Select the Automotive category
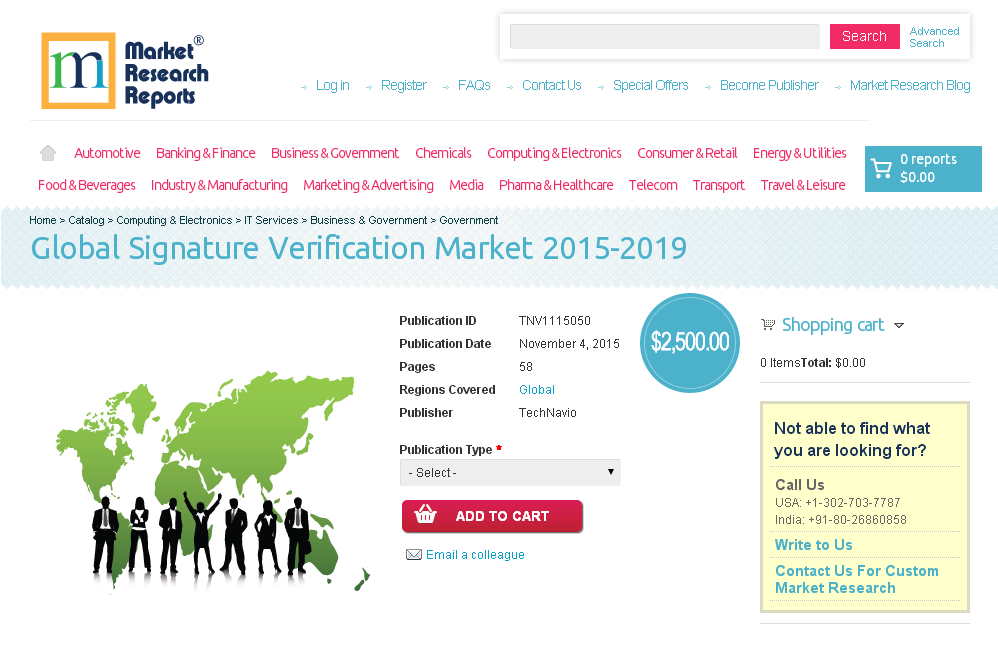This screenshot has width=998, height=653. pyautogui.click(x=107, y=153)
